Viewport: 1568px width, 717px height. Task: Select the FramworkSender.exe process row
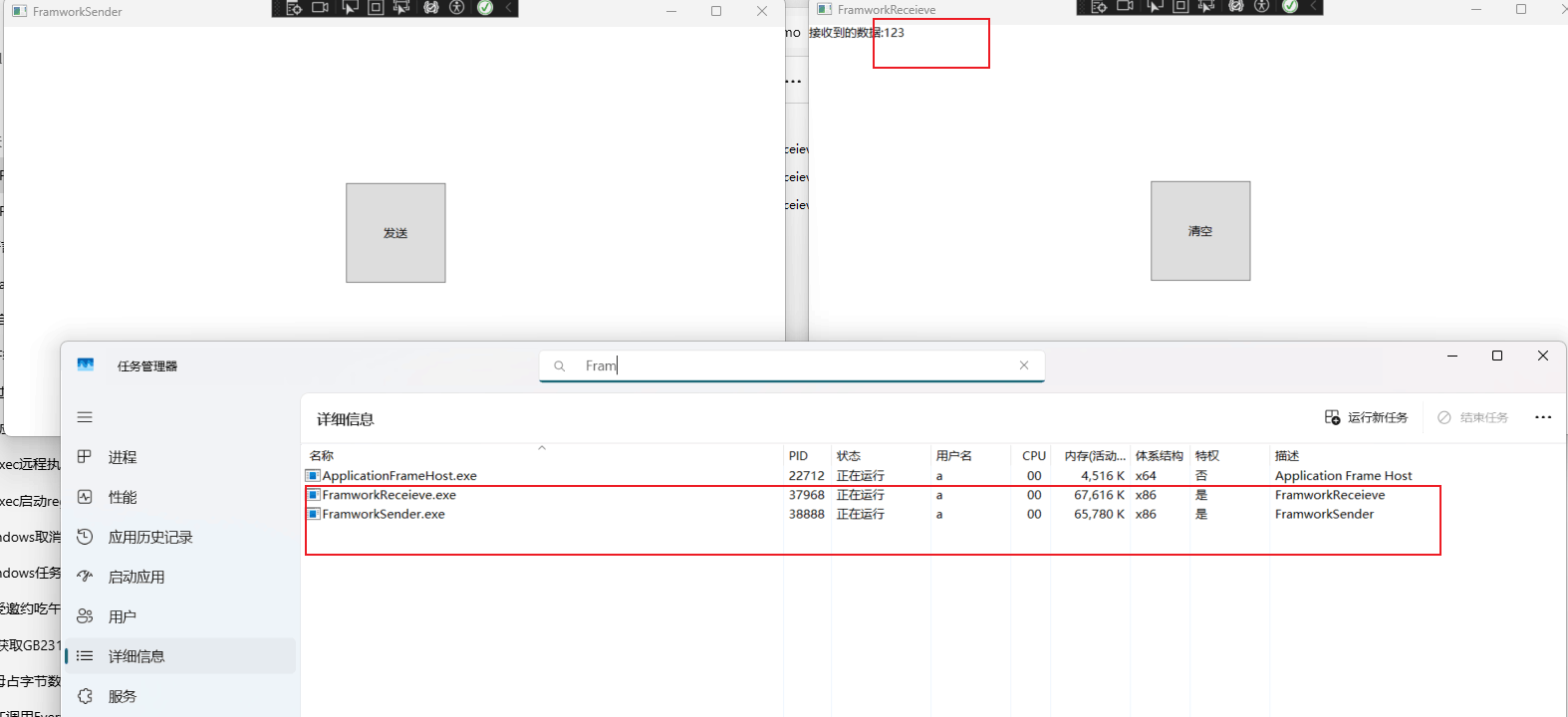(384, 514)
